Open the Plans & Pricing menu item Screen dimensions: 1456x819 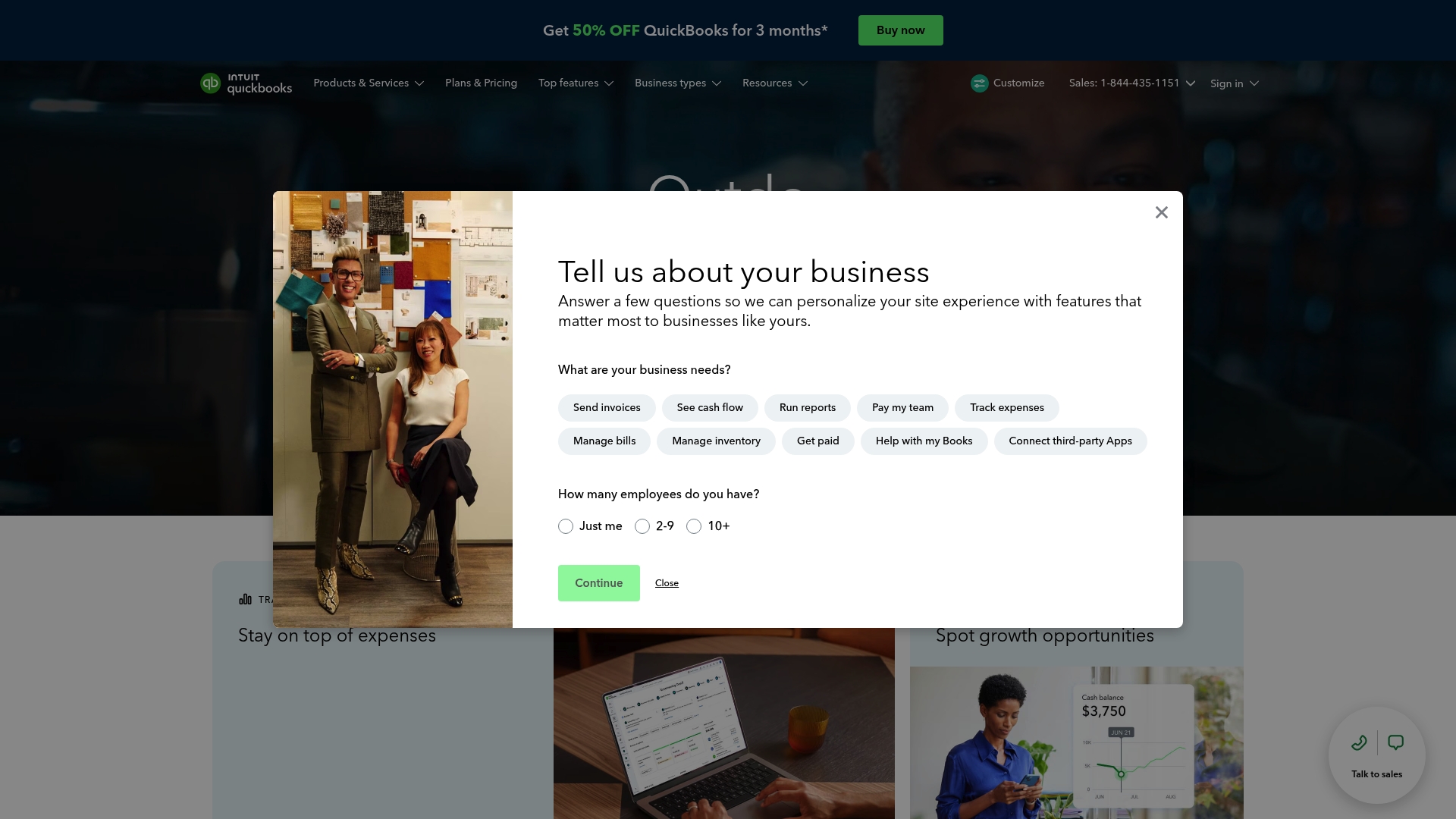tap(481, 83)
